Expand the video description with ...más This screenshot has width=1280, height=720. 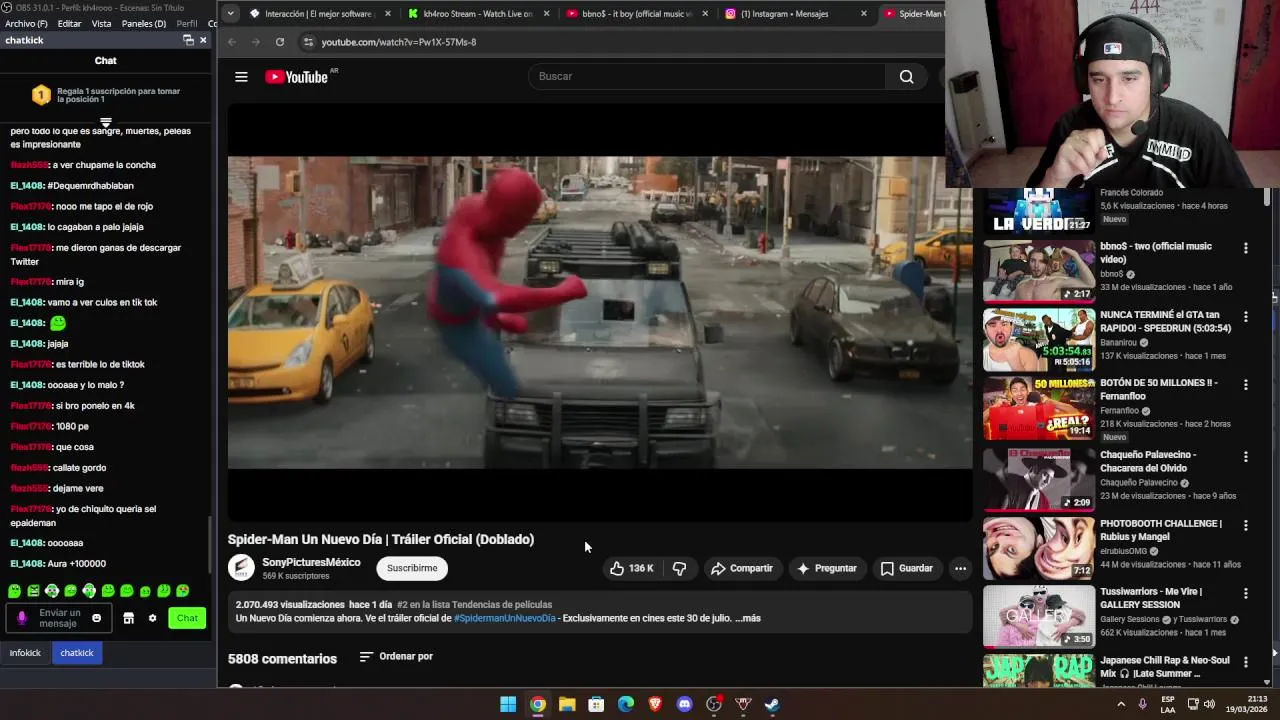(x=748, y=618)
